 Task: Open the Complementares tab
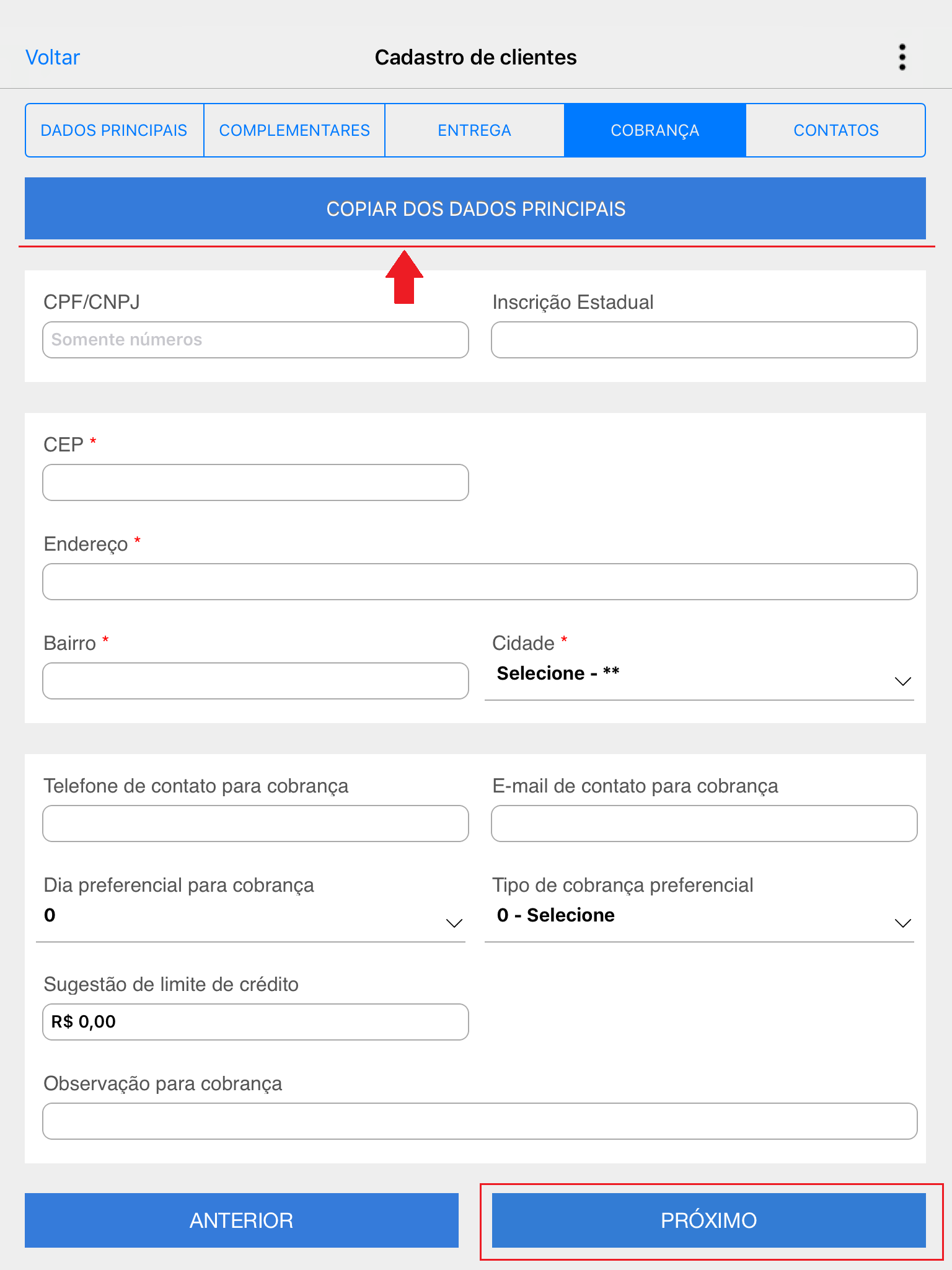pos(294,130)
